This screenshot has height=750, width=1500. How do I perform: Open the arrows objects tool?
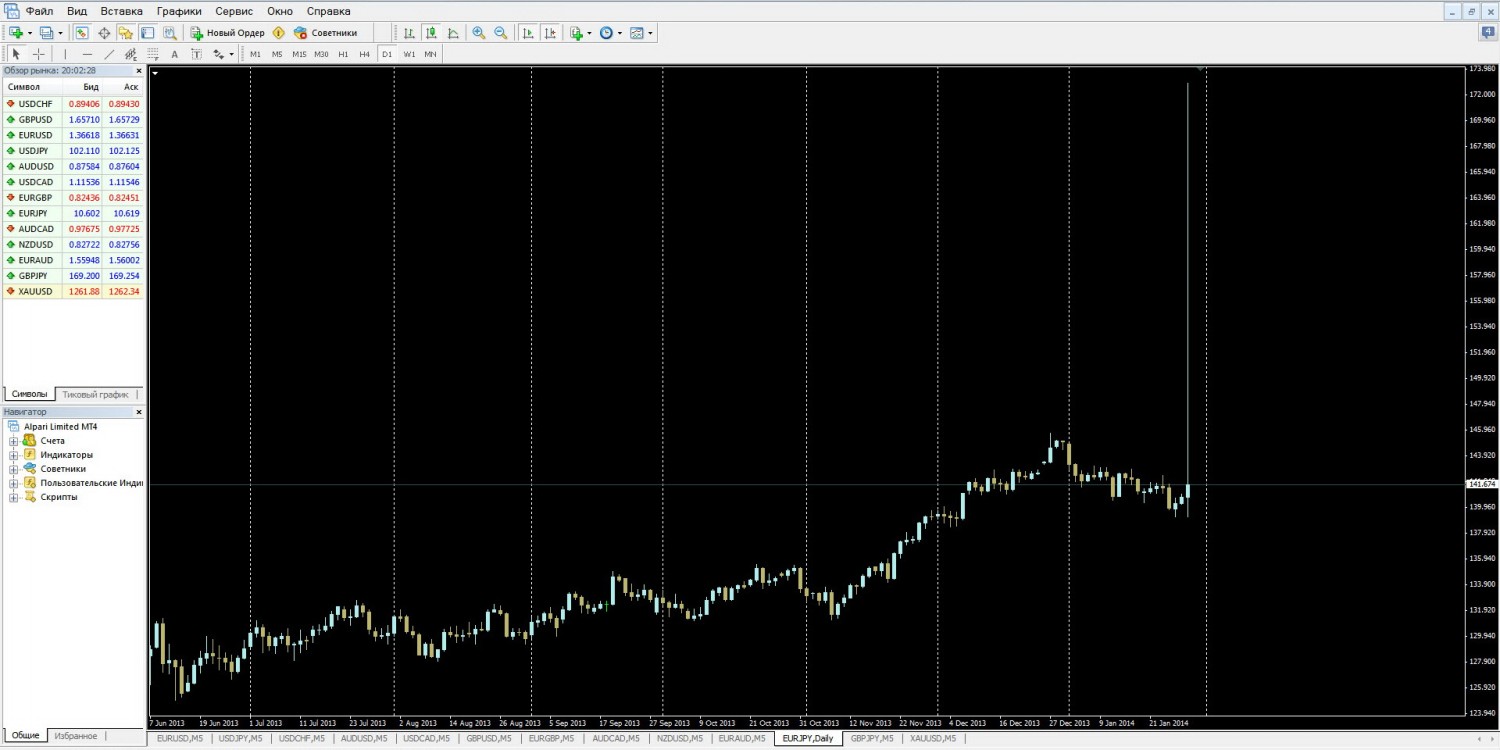(x=219, y=54)
